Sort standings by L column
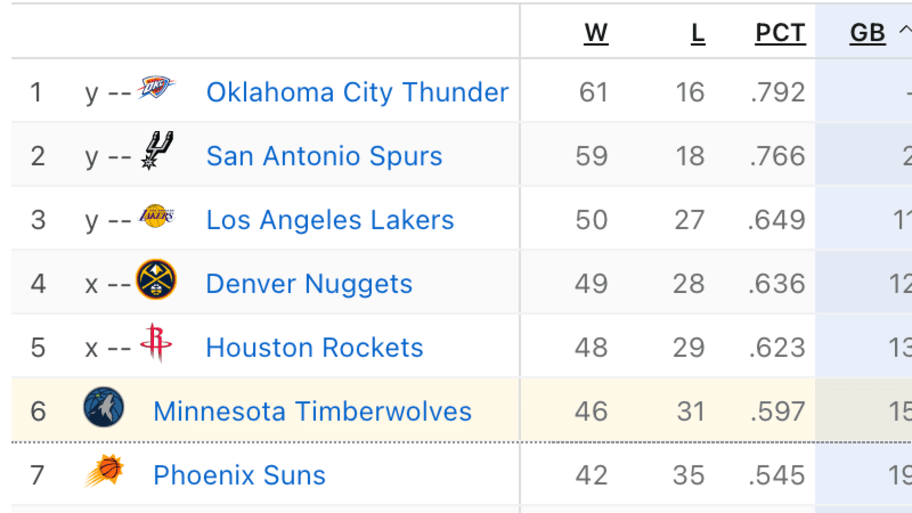This screenshot has height=513, width=912. (697, 33)
